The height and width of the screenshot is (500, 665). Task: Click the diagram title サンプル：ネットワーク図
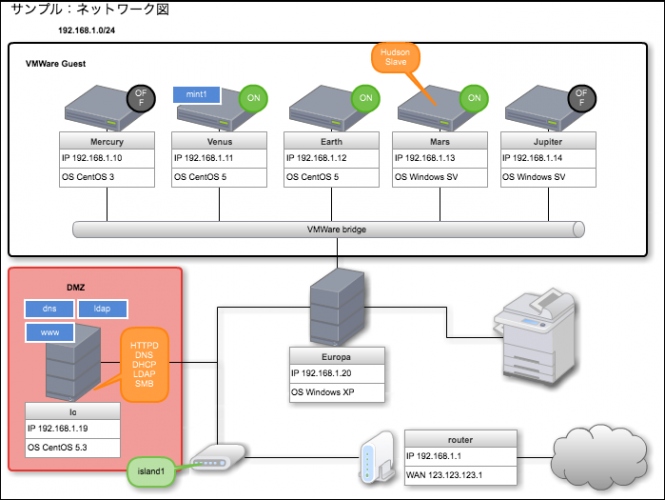click(90, 9)
